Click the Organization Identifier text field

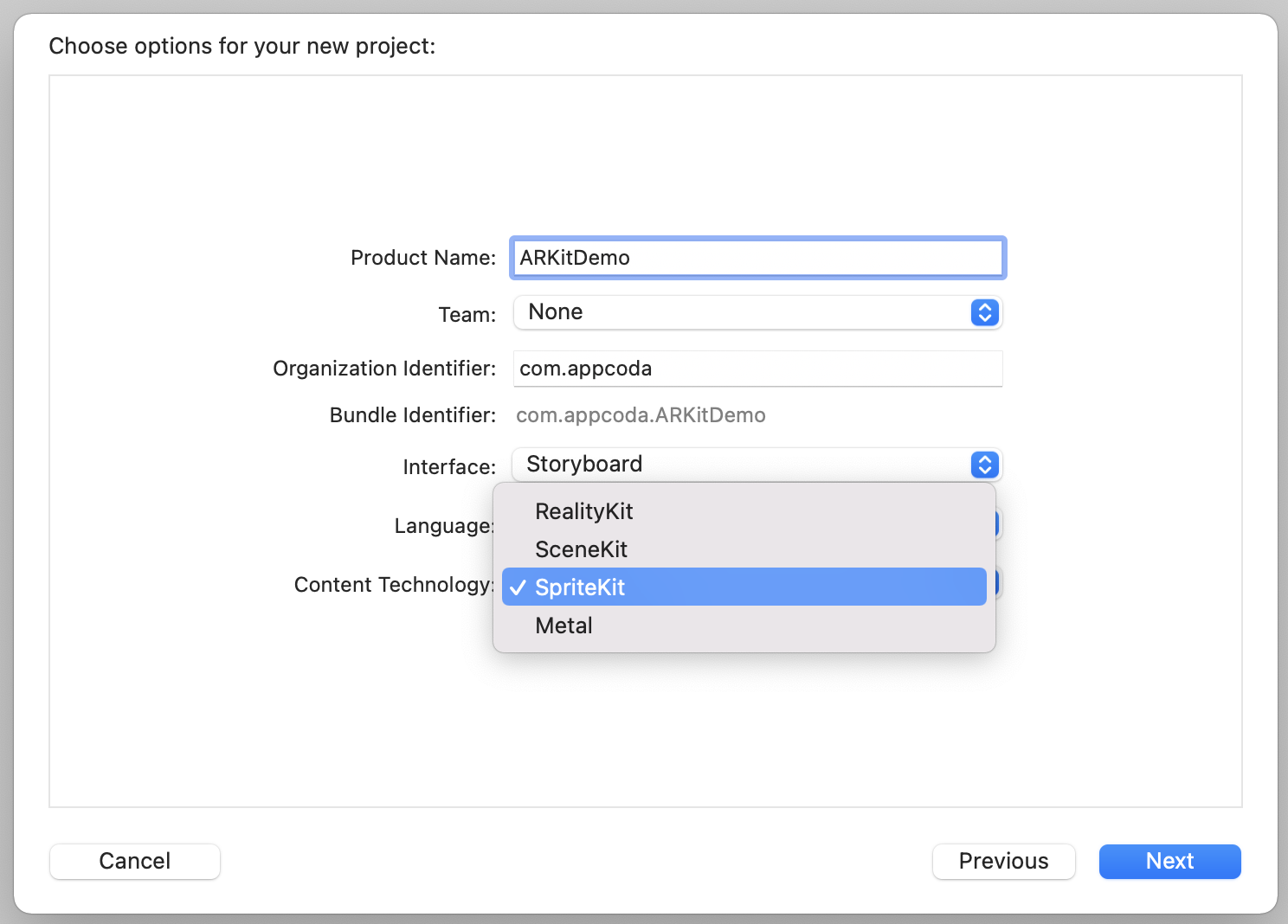[757, 369]
